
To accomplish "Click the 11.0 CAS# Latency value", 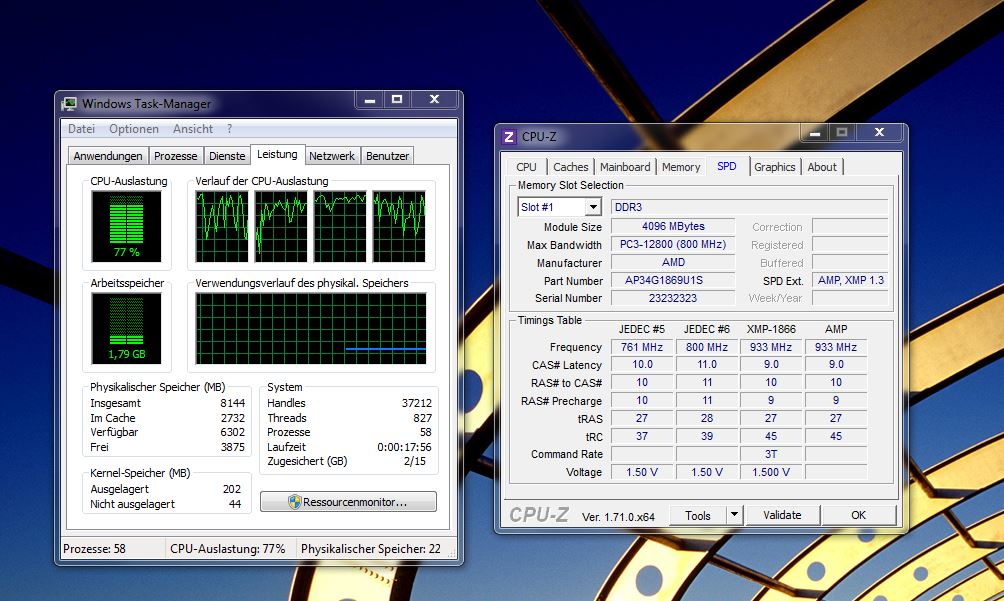I will 707,364.
